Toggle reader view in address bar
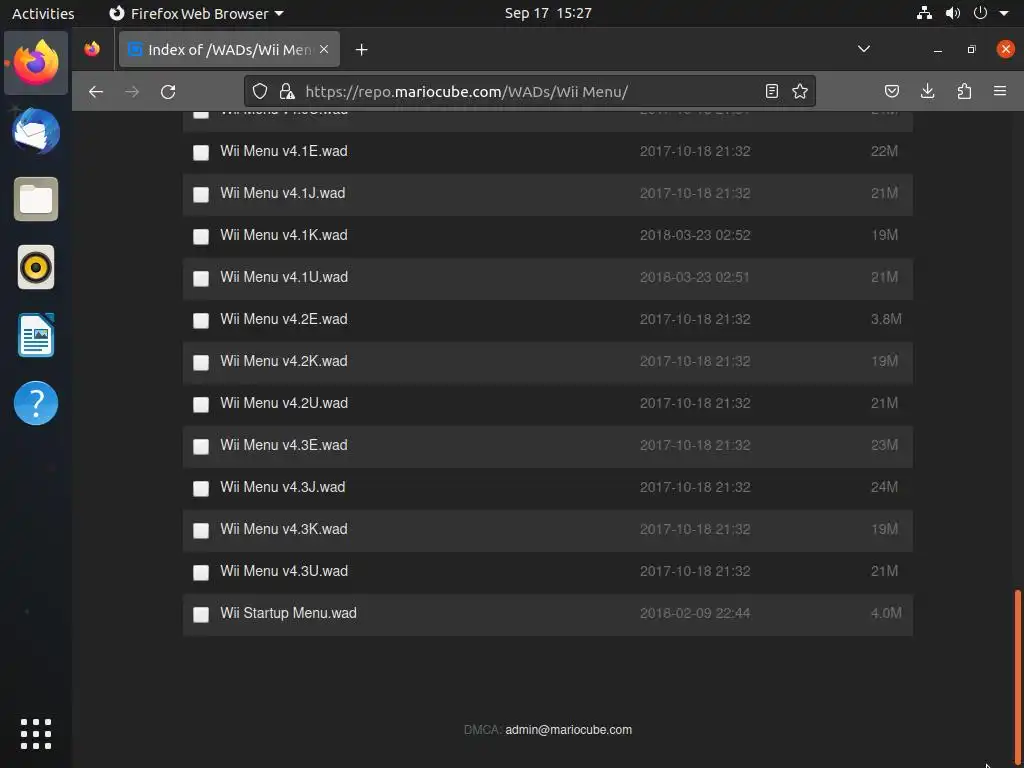The width and height of the screenshot is (1024, 768). (771, 91)
